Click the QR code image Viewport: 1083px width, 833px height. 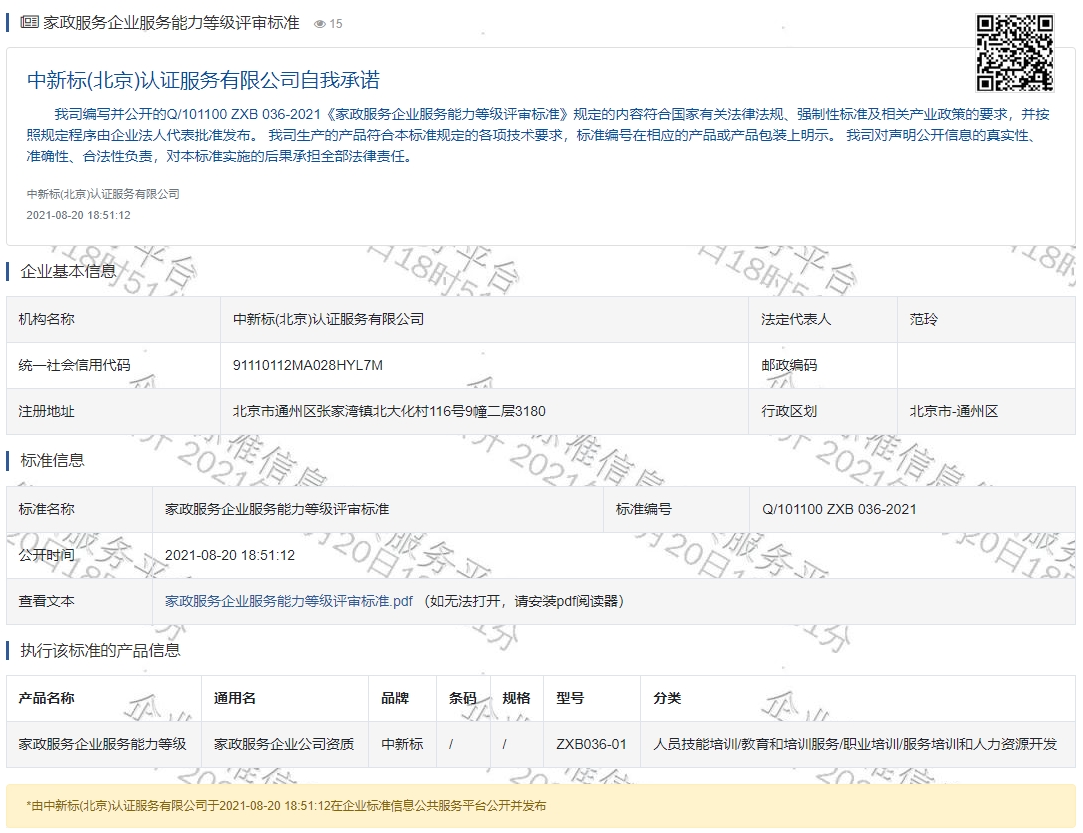tap(1014, 53)
